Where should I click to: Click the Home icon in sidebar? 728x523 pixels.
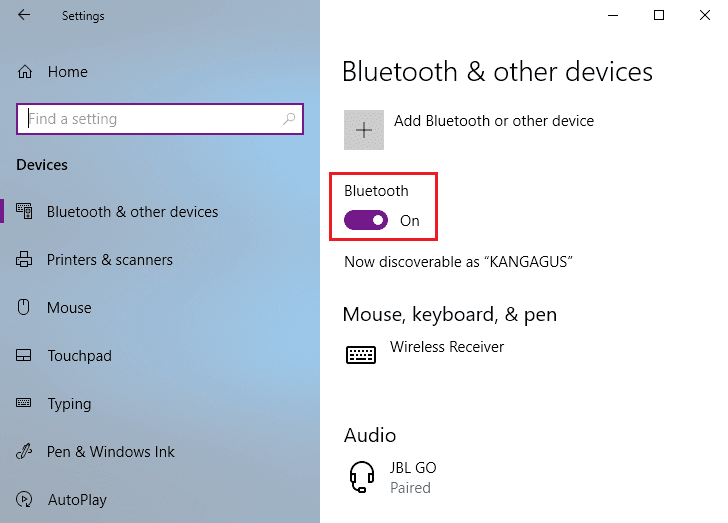pos(25,72)
